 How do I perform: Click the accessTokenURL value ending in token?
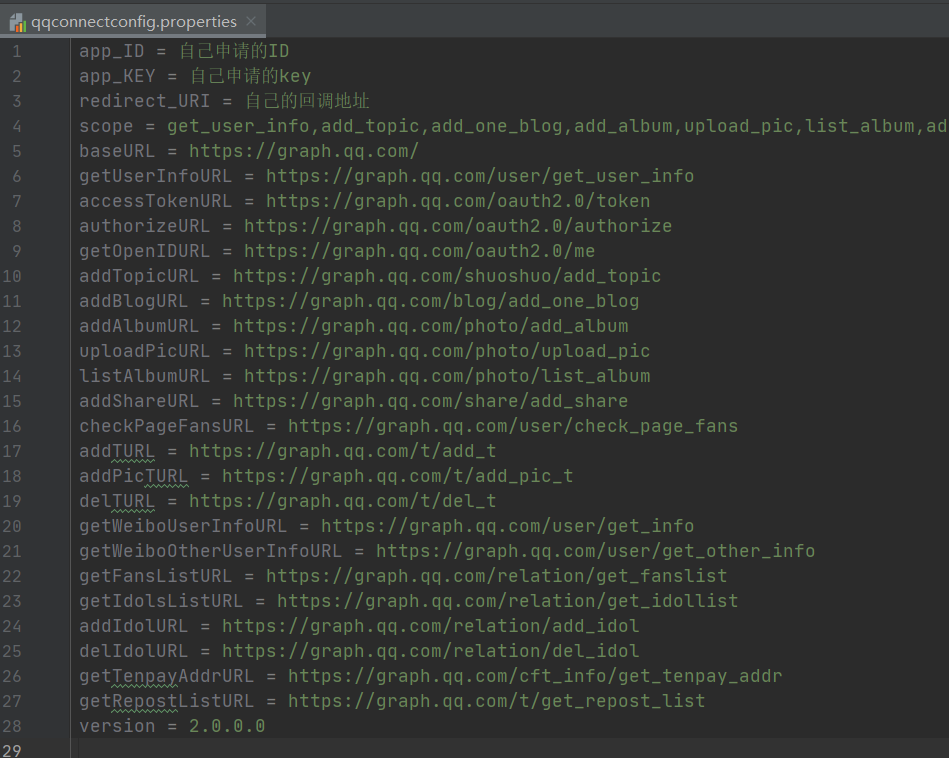coord(458,201)
